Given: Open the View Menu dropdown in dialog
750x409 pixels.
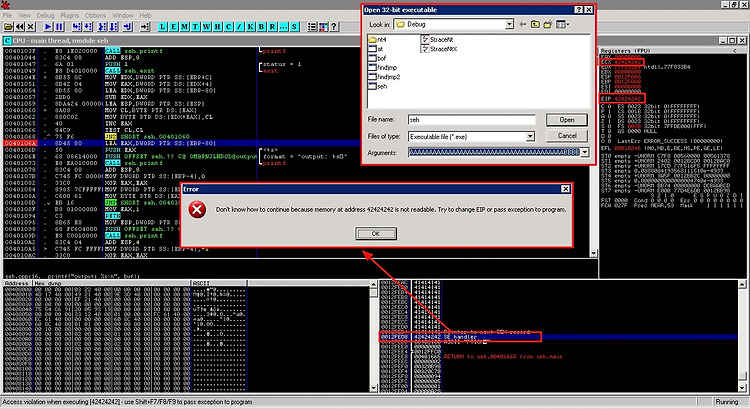Looking at the screenshot, I should tap(562, 24).
